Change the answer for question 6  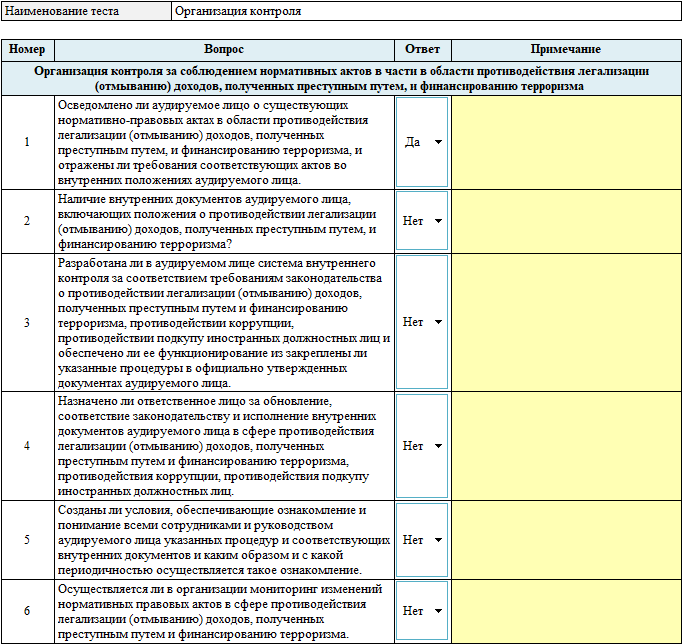coord(421,611)
